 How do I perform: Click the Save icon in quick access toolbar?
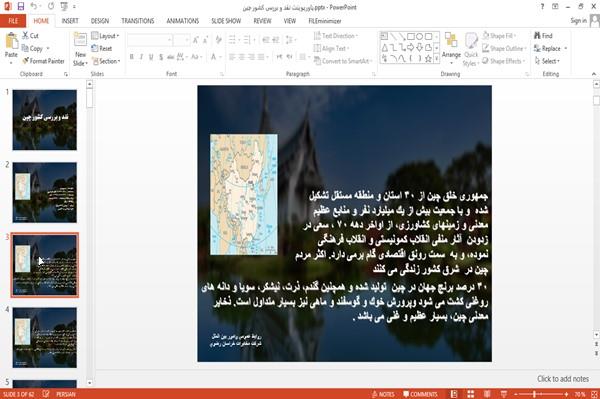(x=21, y=7)
